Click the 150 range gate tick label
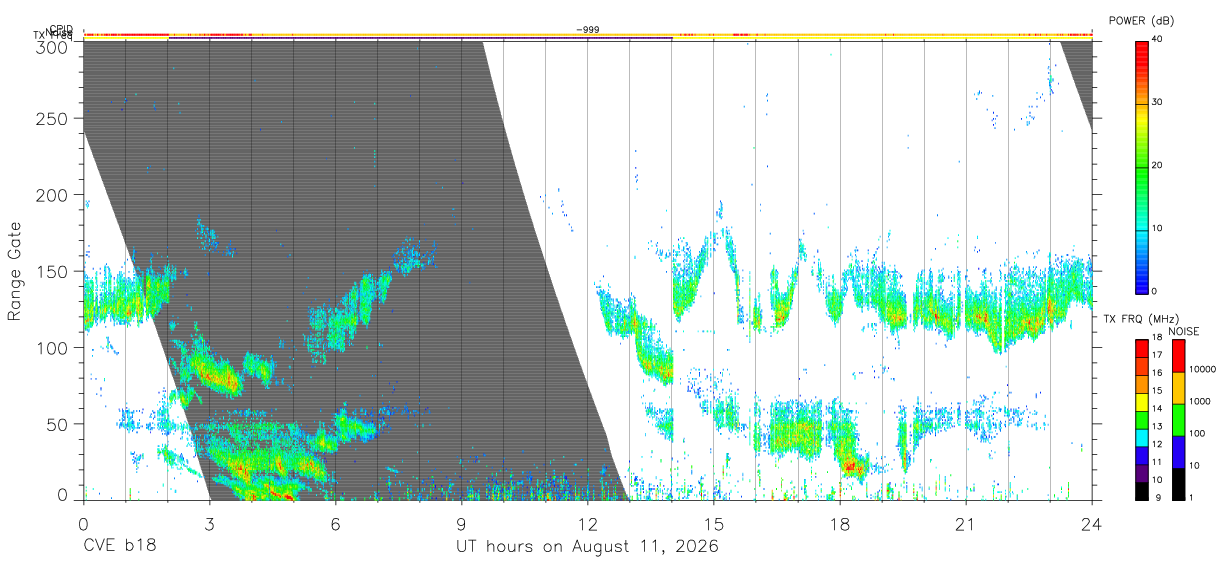The image size is (1228, 567). (52, 271)
